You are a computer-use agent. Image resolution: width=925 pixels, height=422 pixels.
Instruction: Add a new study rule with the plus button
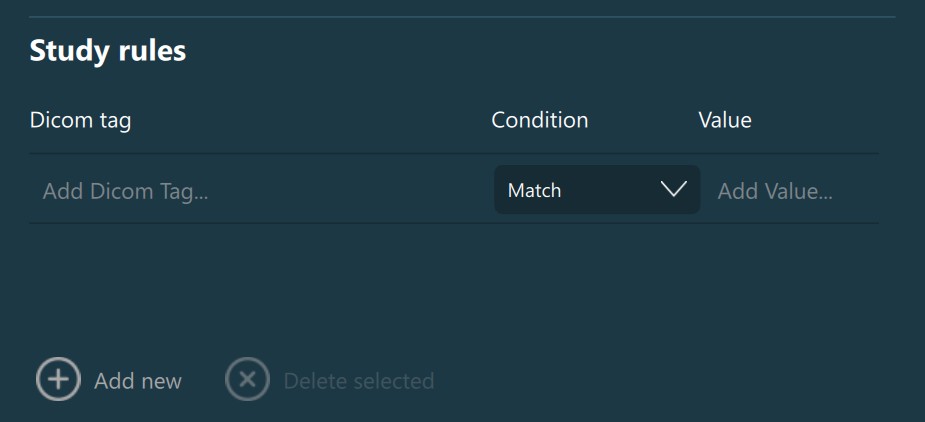tap(58, 380)
